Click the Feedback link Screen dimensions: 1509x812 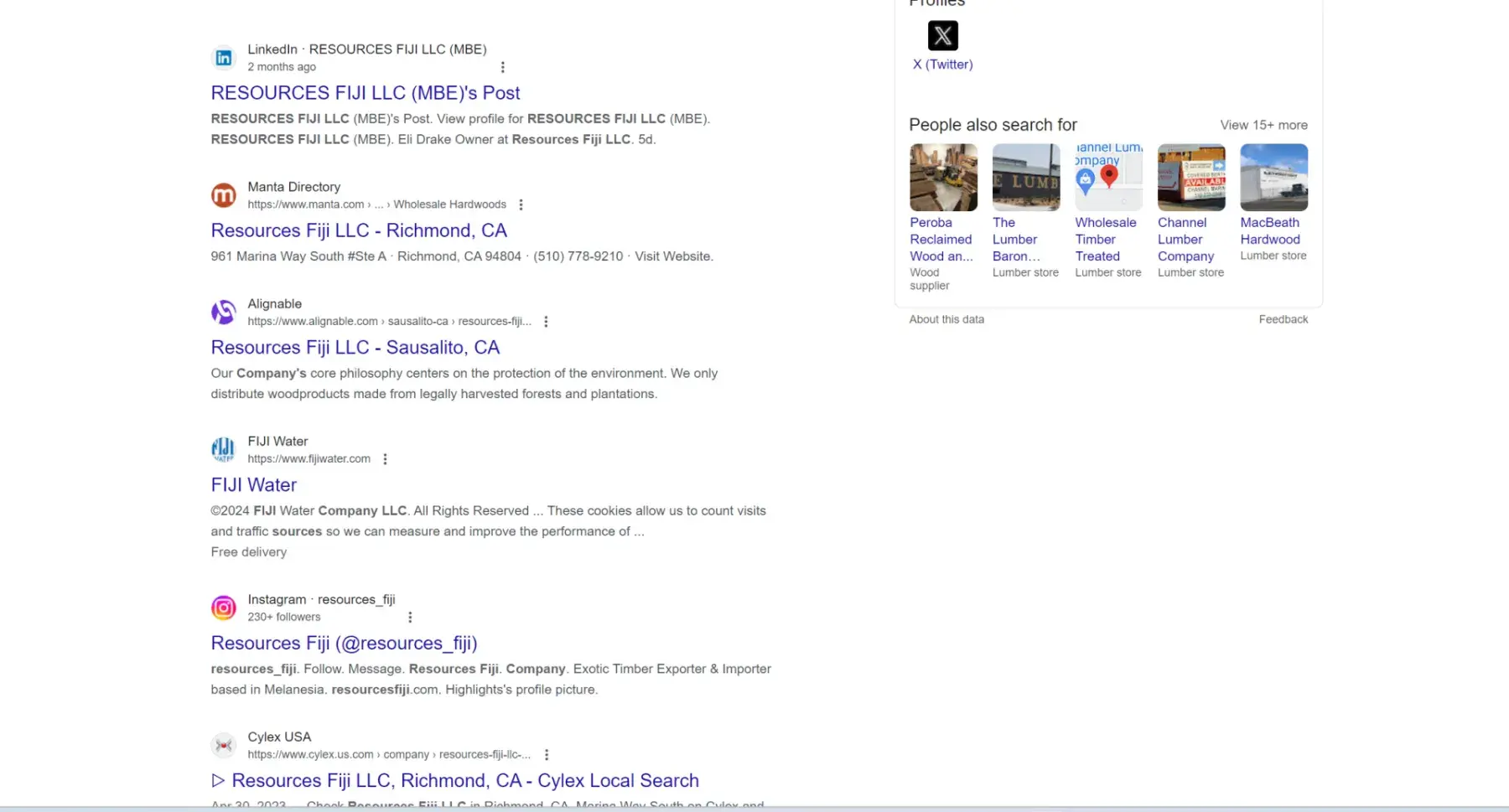click(x=1282, y=319)
